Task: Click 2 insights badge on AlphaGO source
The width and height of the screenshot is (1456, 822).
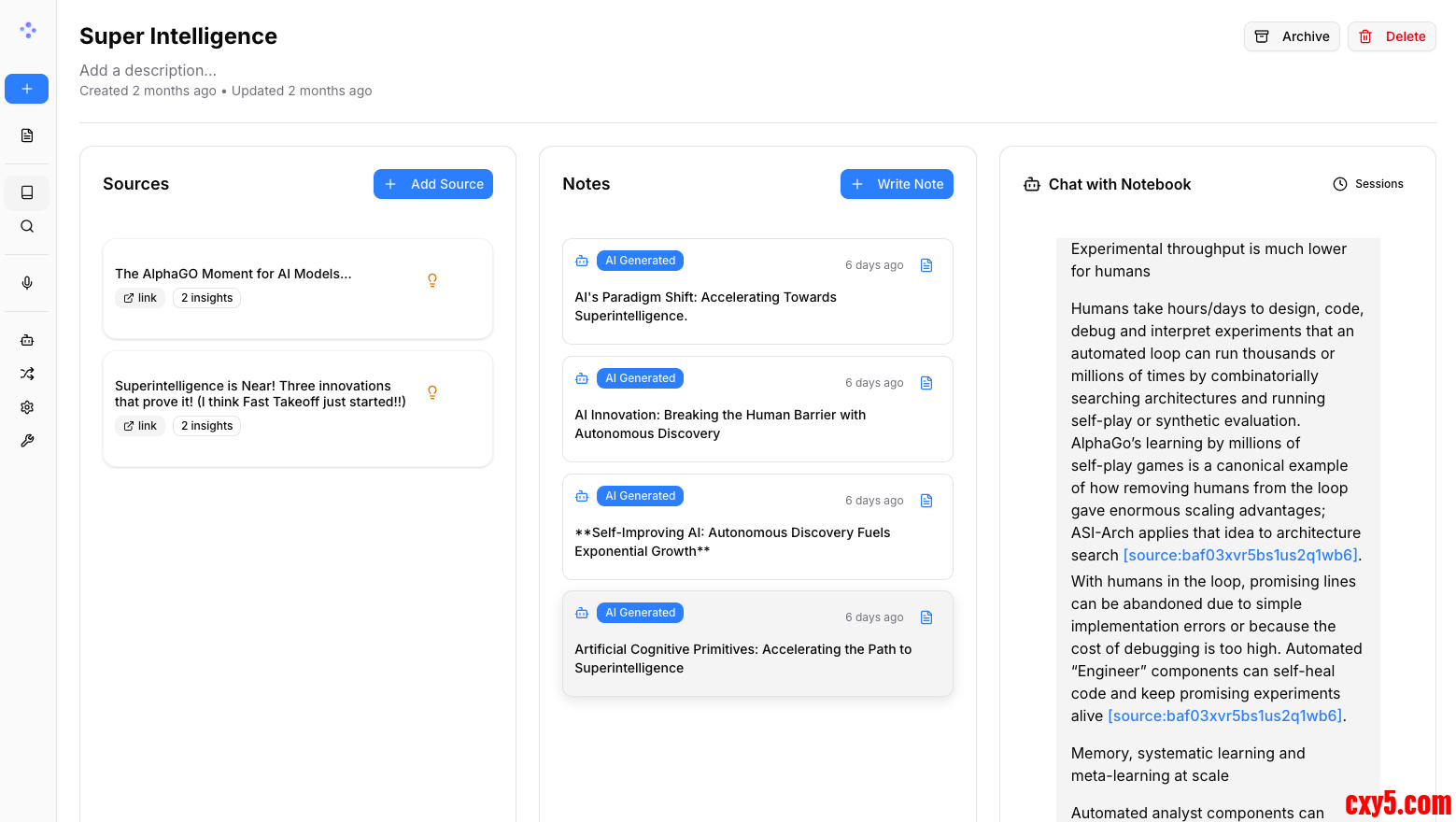Action: (x=206, y=298)
